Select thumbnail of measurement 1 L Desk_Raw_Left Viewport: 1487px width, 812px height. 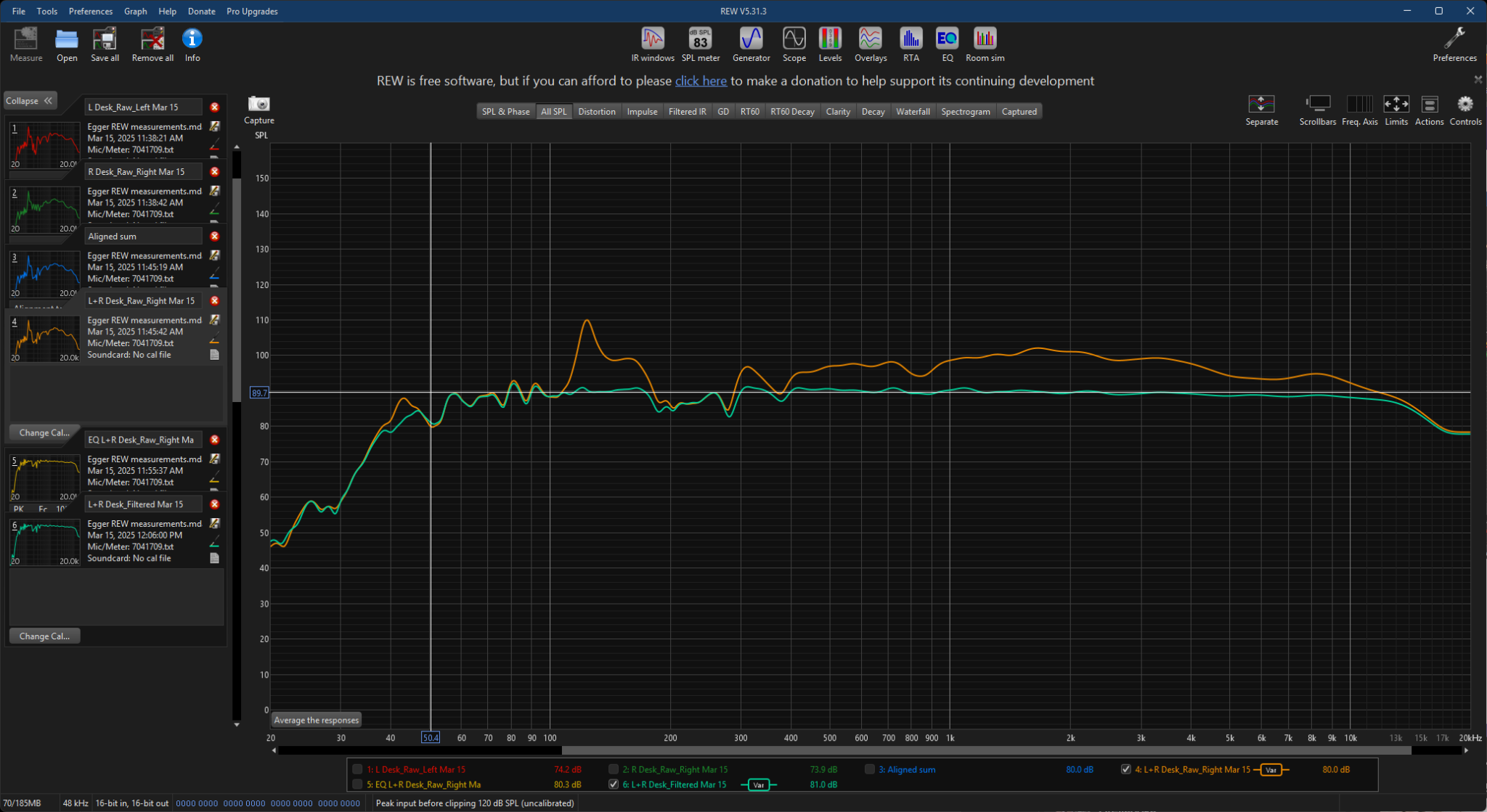click(x=44, y=145)
